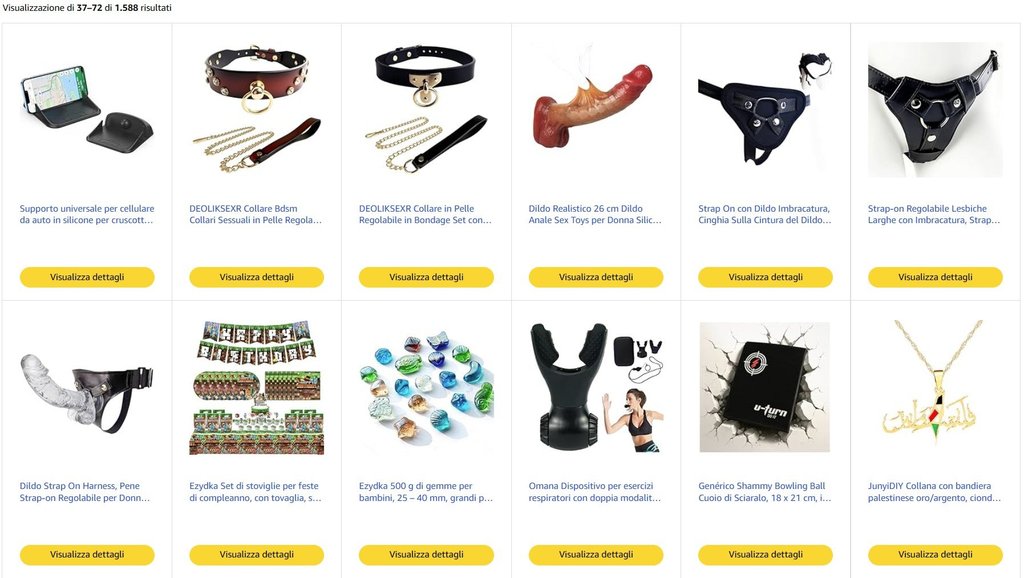Viewport: 1024px width, 578px height.
Task: Open the gold Palestinian flag necklace image
Action: pyautogui.click(x=934, y=384)
